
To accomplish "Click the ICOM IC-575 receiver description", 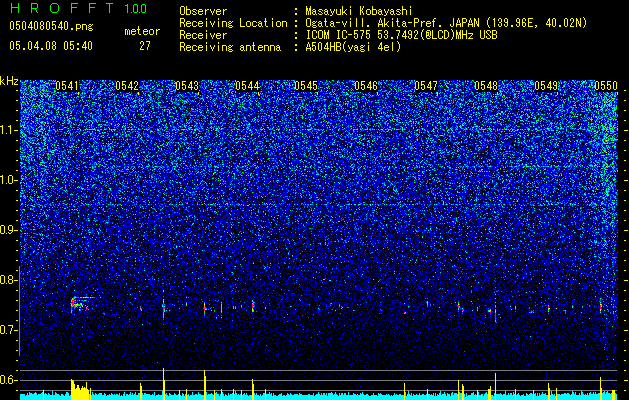I will (401, 35).
